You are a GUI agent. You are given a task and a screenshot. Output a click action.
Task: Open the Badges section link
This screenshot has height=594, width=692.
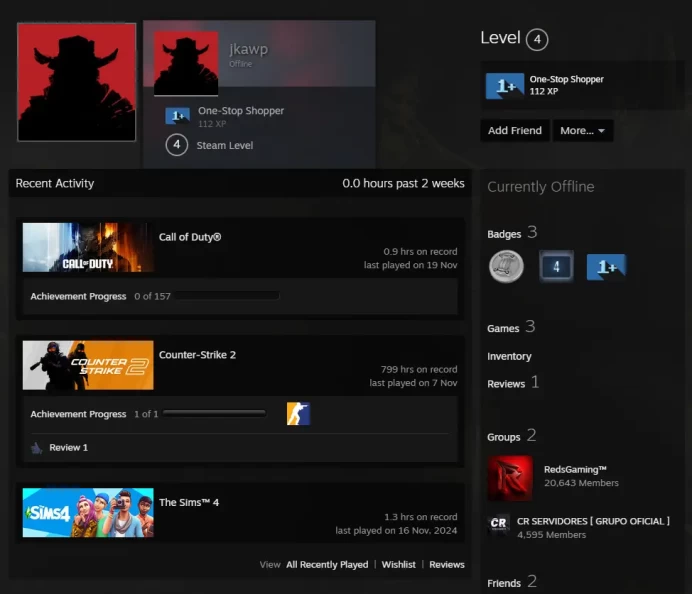(x=512, y=233)
